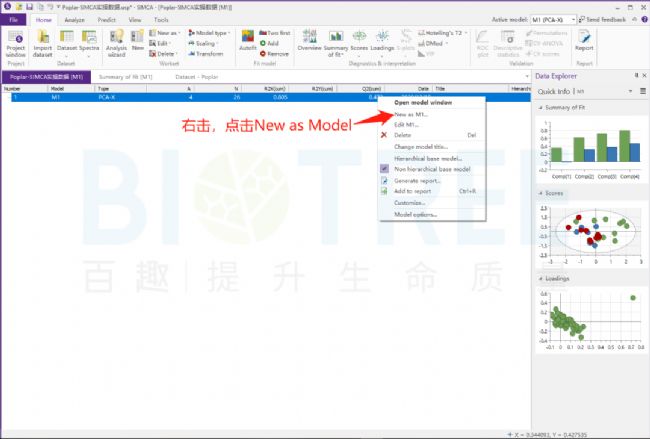Switch to the Tools ribbon tab

(x=161, y=19)
